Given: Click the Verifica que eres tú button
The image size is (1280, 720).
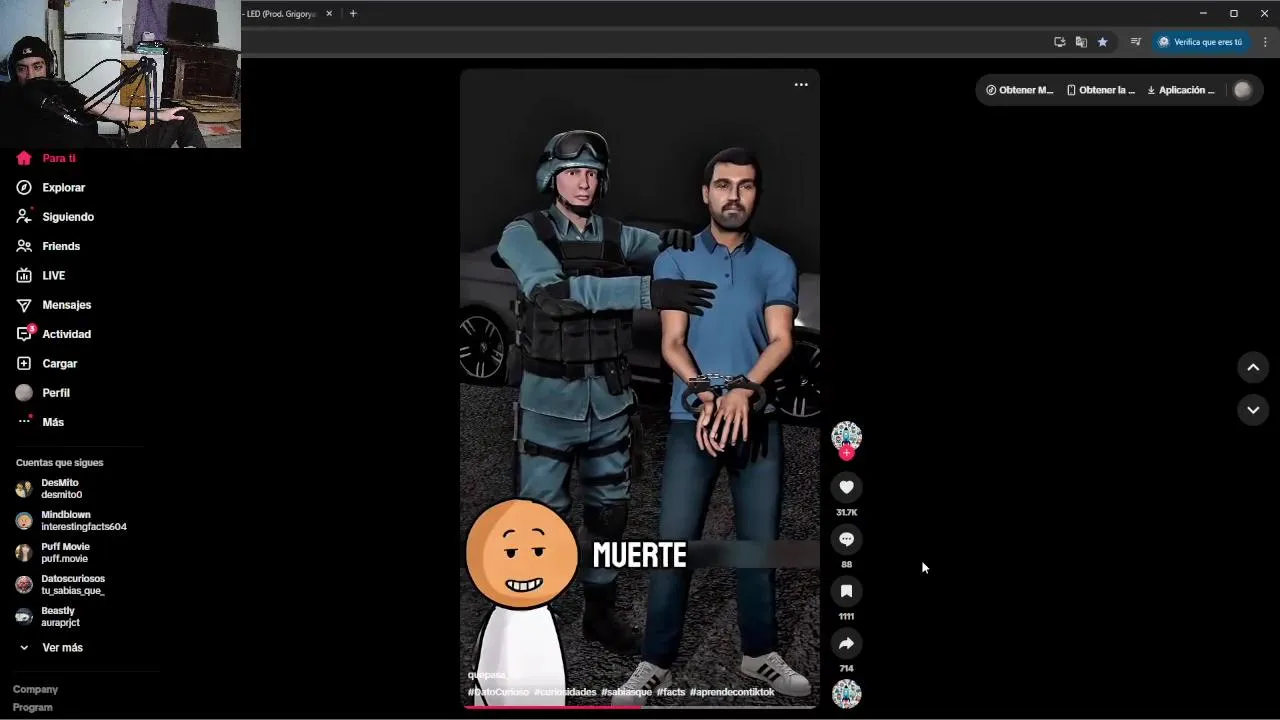Looking at the screenshot, I should [x=1200, y=42].
